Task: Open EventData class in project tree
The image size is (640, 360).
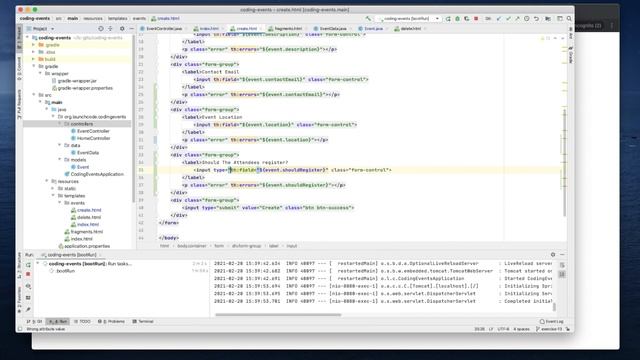Action: click(85, 153)
